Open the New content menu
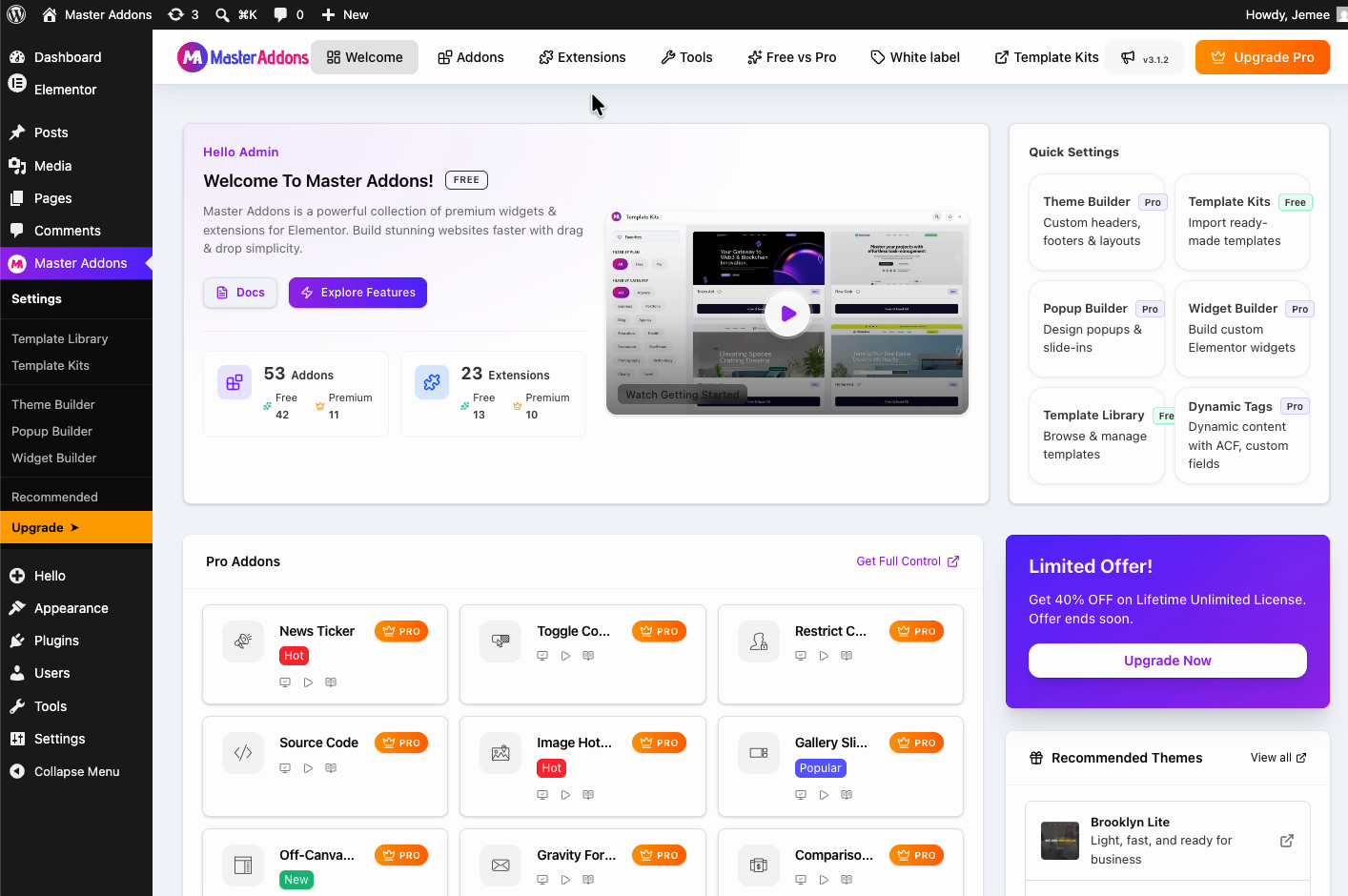Screen dimensions: 1348x896 (x=345, y=14)
